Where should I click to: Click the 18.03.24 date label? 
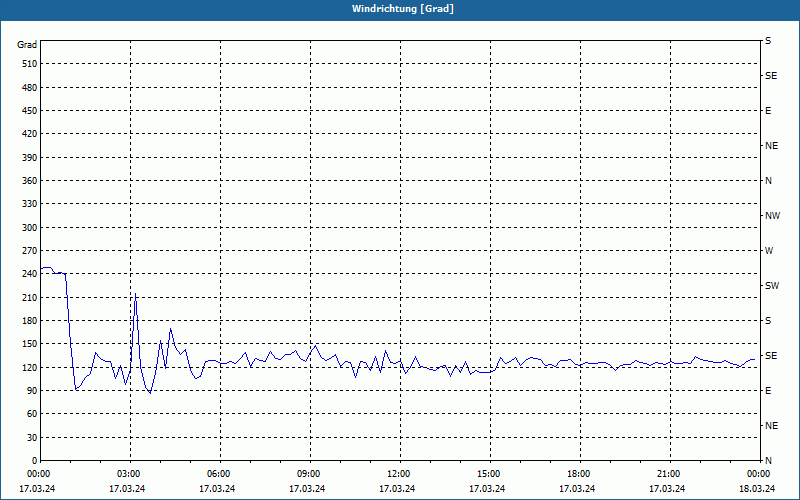(757, 489)
